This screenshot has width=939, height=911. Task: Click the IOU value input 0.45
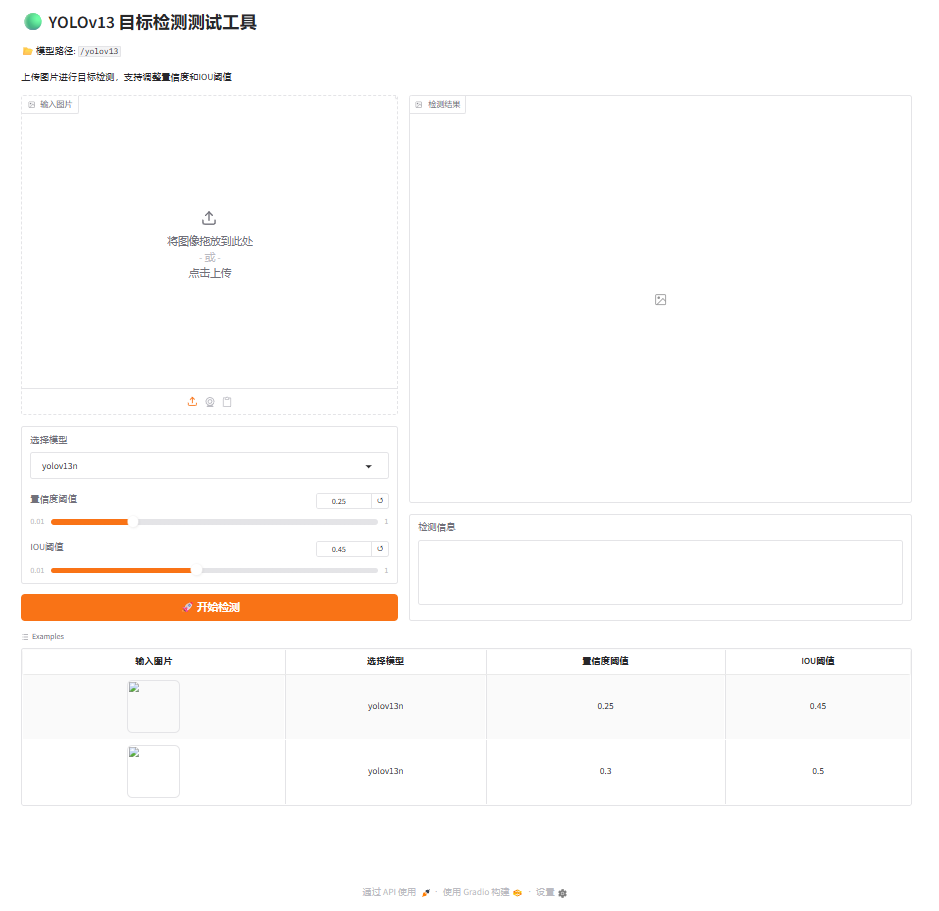point(344,549)
